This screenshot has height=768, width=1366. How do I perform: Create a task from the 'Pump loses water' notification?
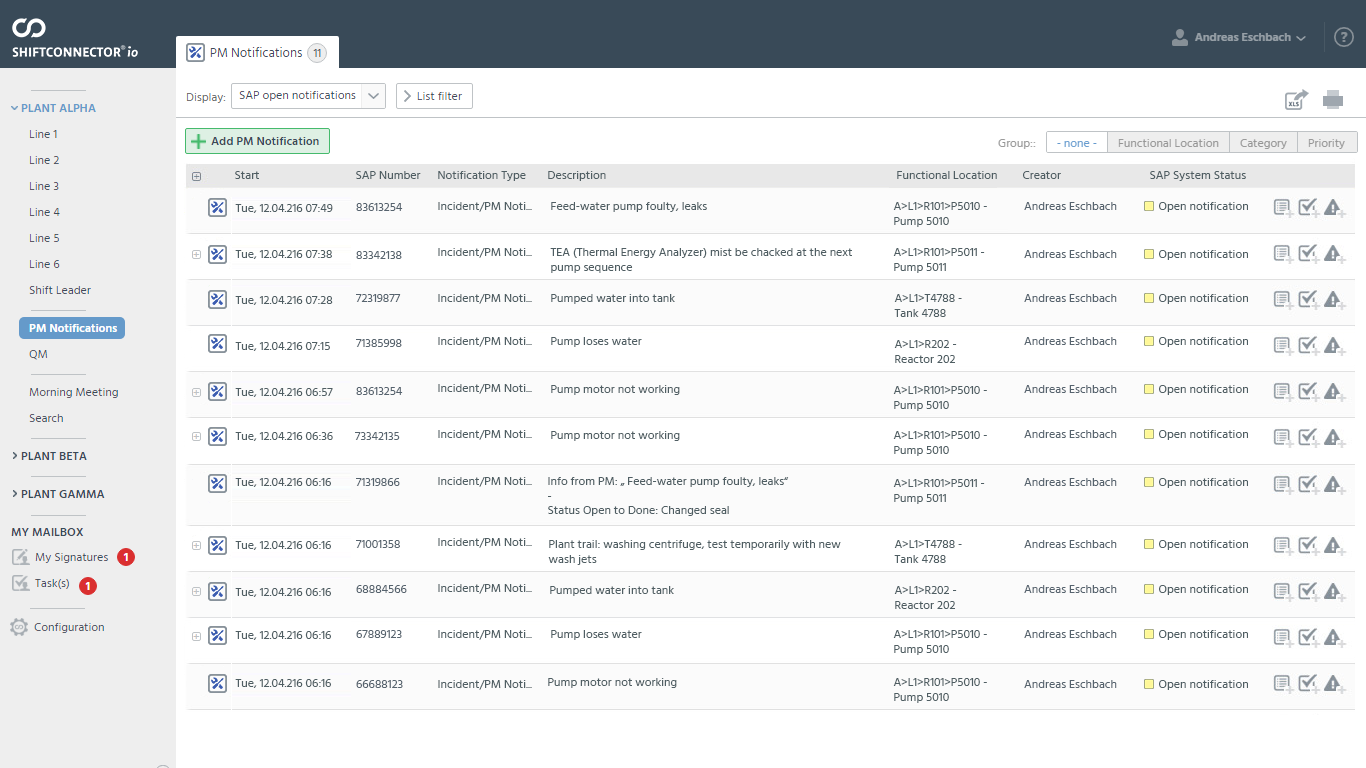1308,342
